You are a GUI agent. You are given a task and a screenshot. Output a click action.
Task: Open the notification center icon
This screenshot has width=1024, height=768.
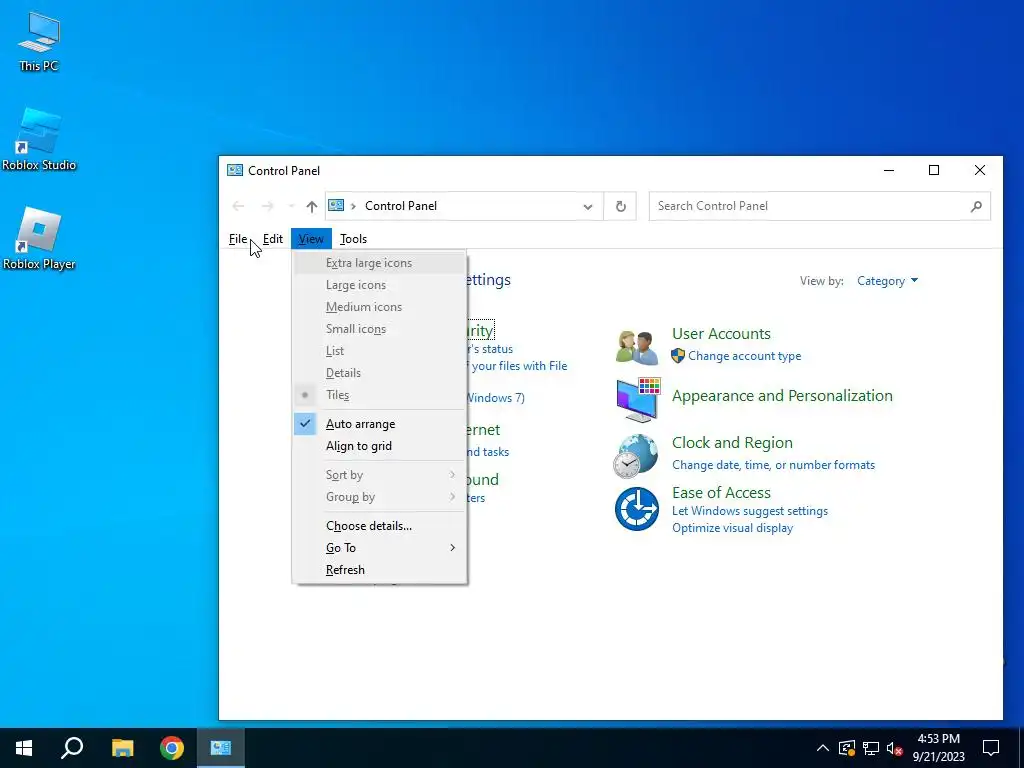coord(991,748)
